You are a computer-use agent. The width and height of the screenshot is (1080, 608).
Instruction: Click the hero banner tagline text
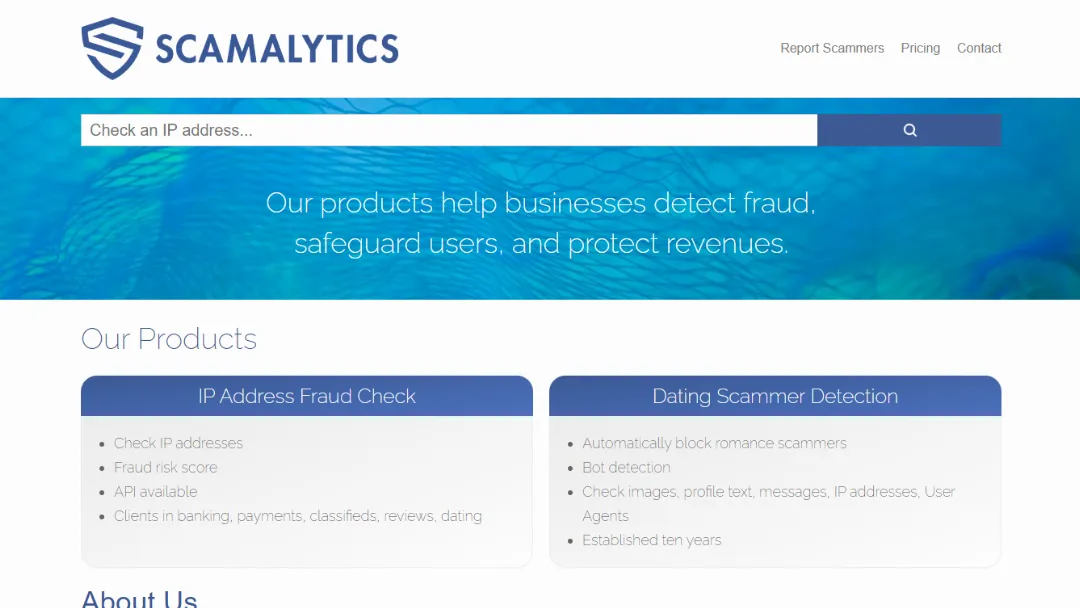[x=540, y=222]
